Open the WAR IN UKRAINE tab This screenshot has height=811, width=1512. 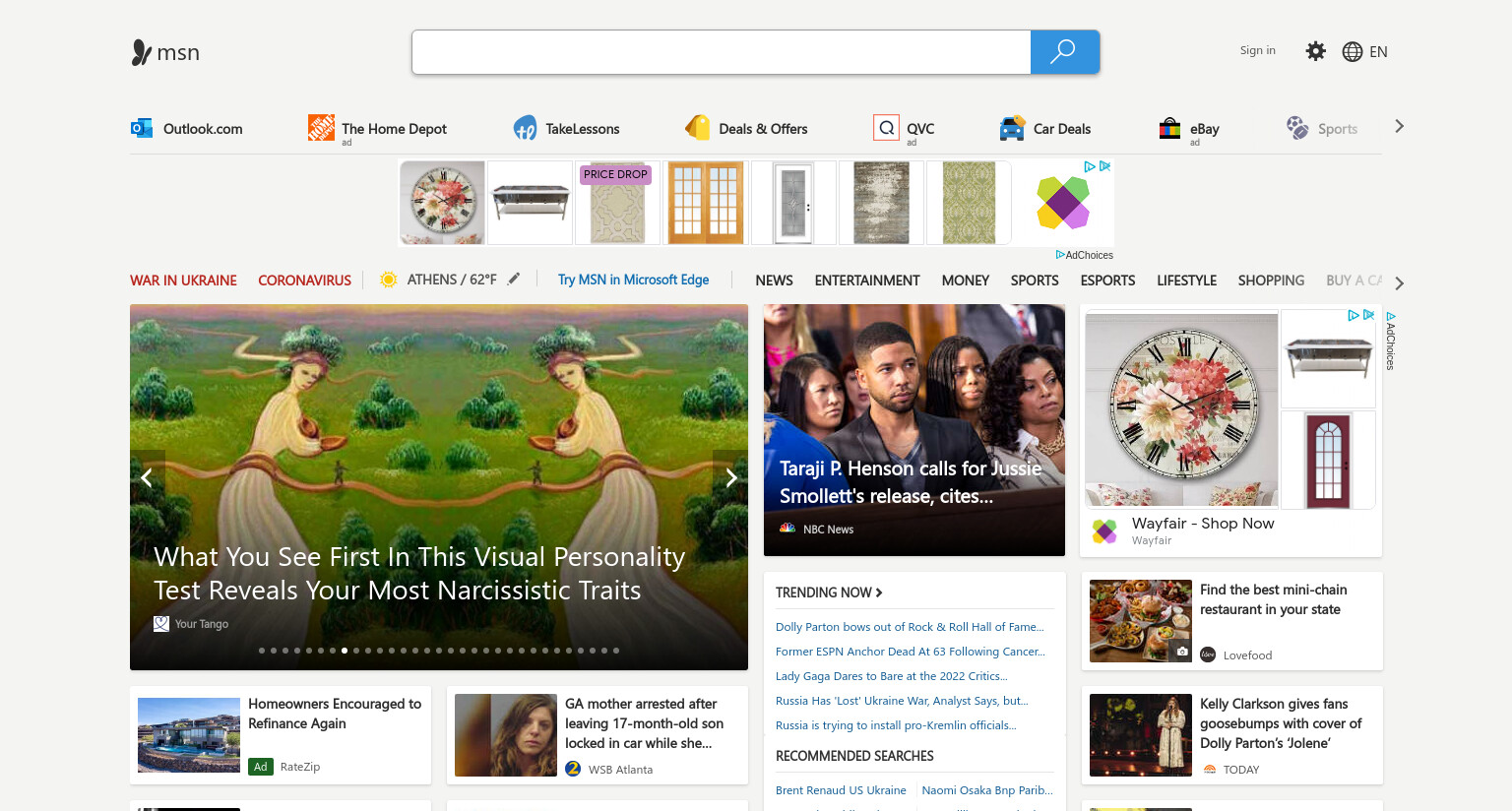[183, 281]
